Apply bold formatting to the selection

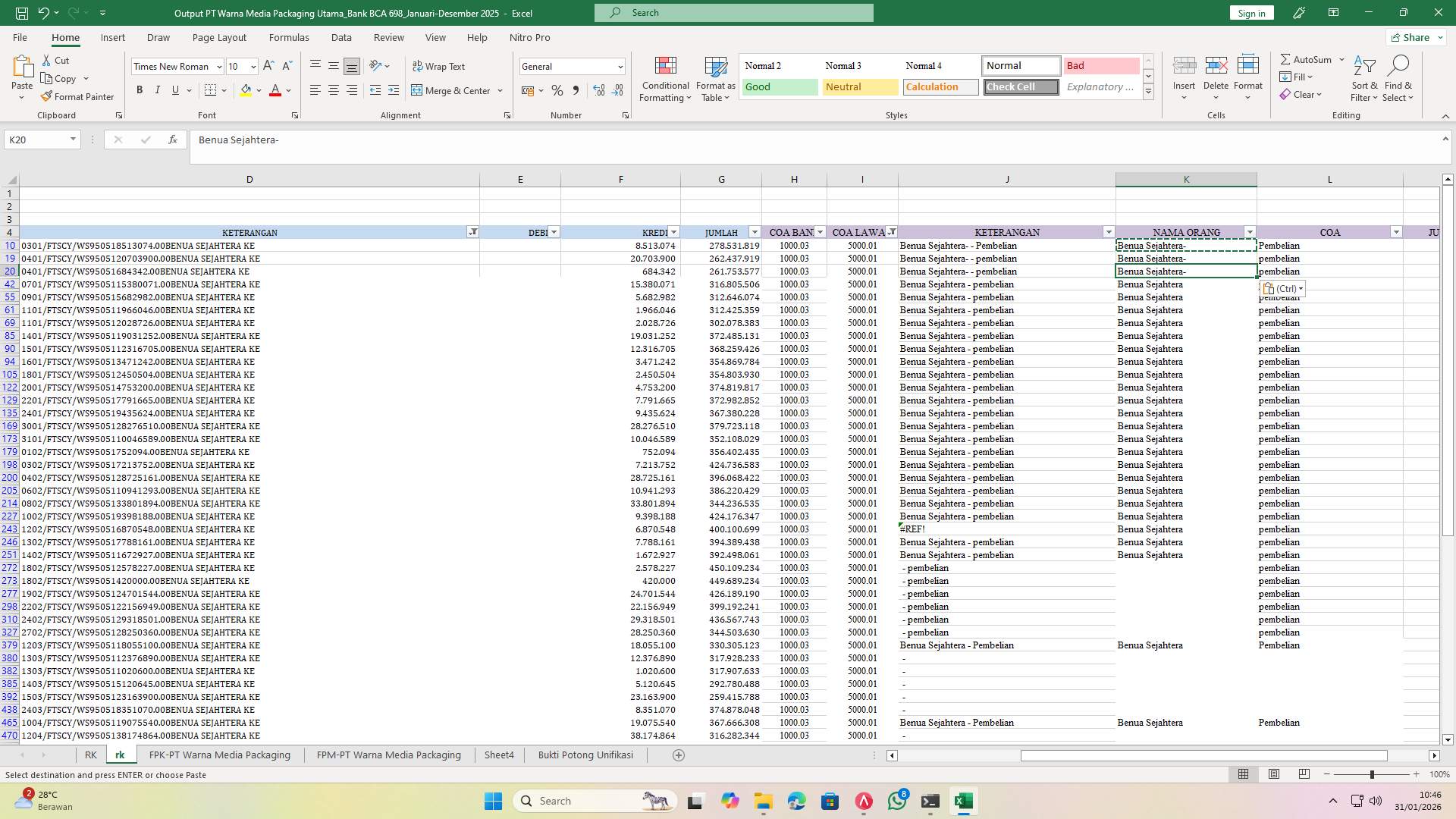[x=140, y=89]
